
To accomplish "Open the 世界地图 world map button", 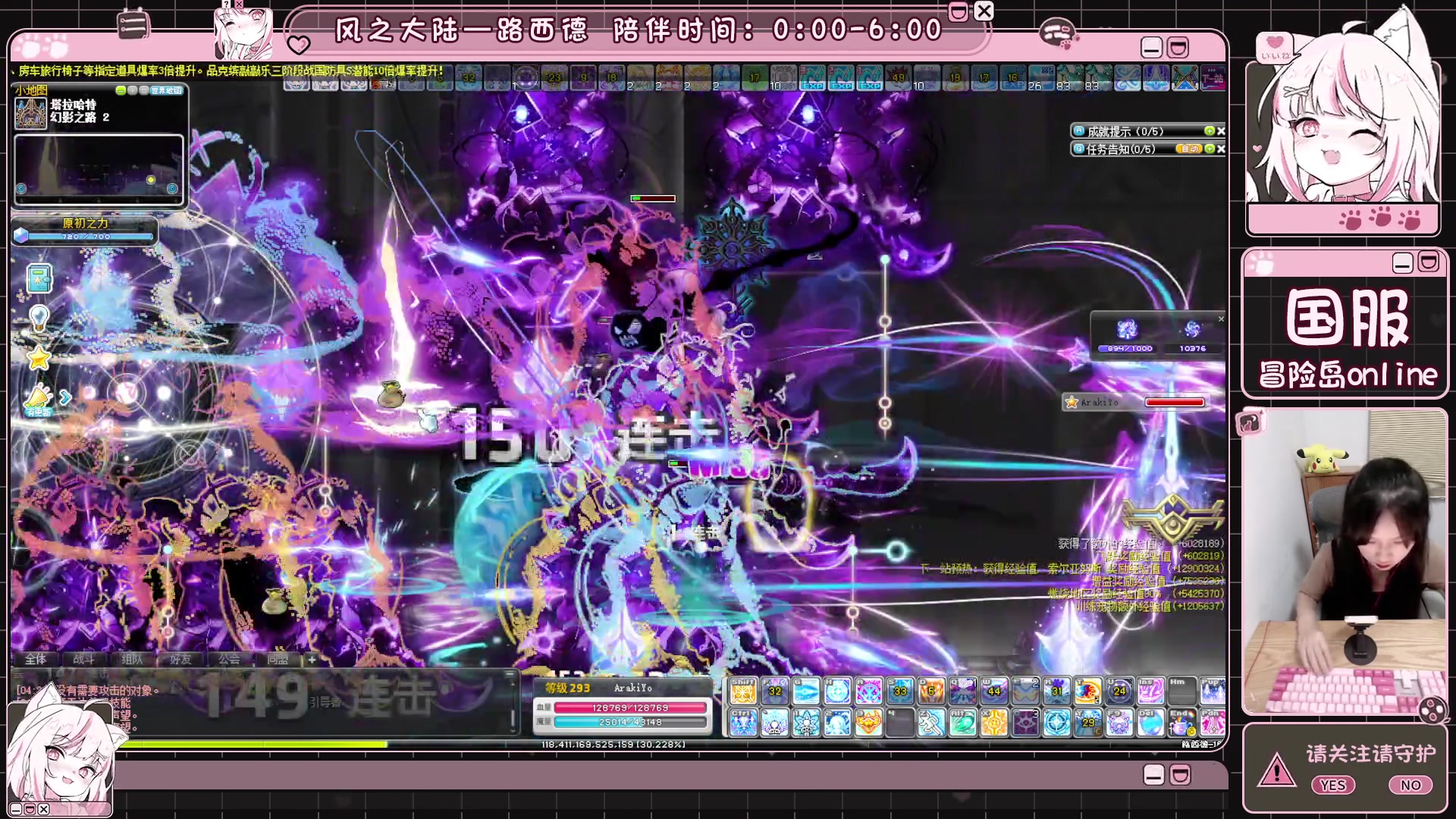I will [x=167, y=90].
